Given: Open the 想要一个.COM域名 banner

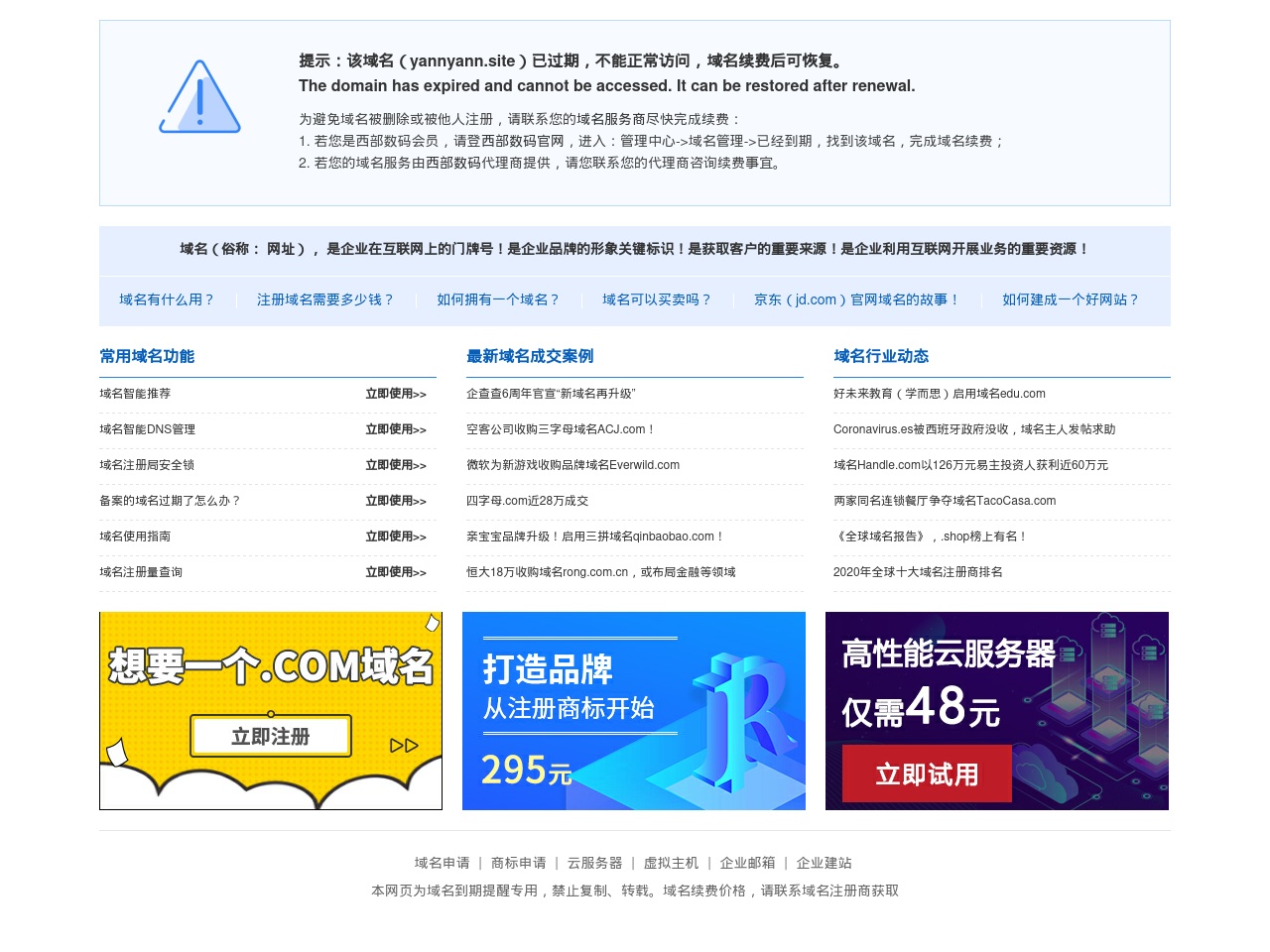Looking at the screenshot, I should click(271, 711).
